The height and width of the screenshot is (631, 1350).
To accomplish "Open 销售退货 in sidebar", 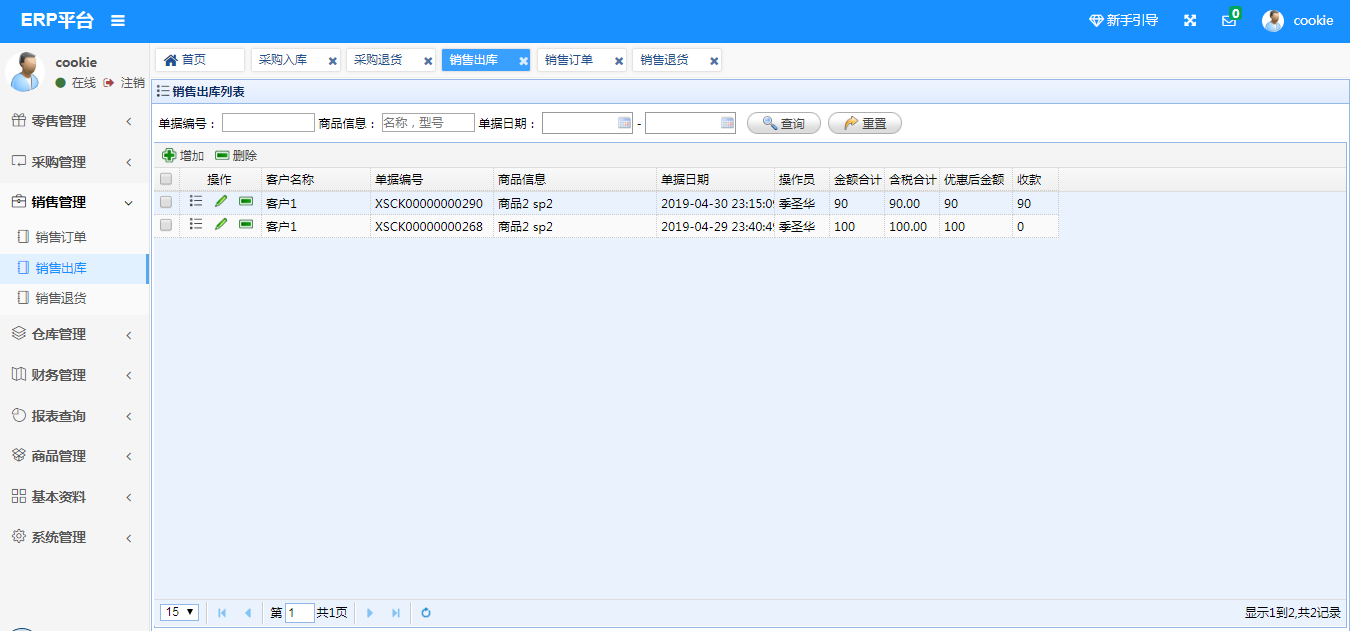I will click(75, 298).
